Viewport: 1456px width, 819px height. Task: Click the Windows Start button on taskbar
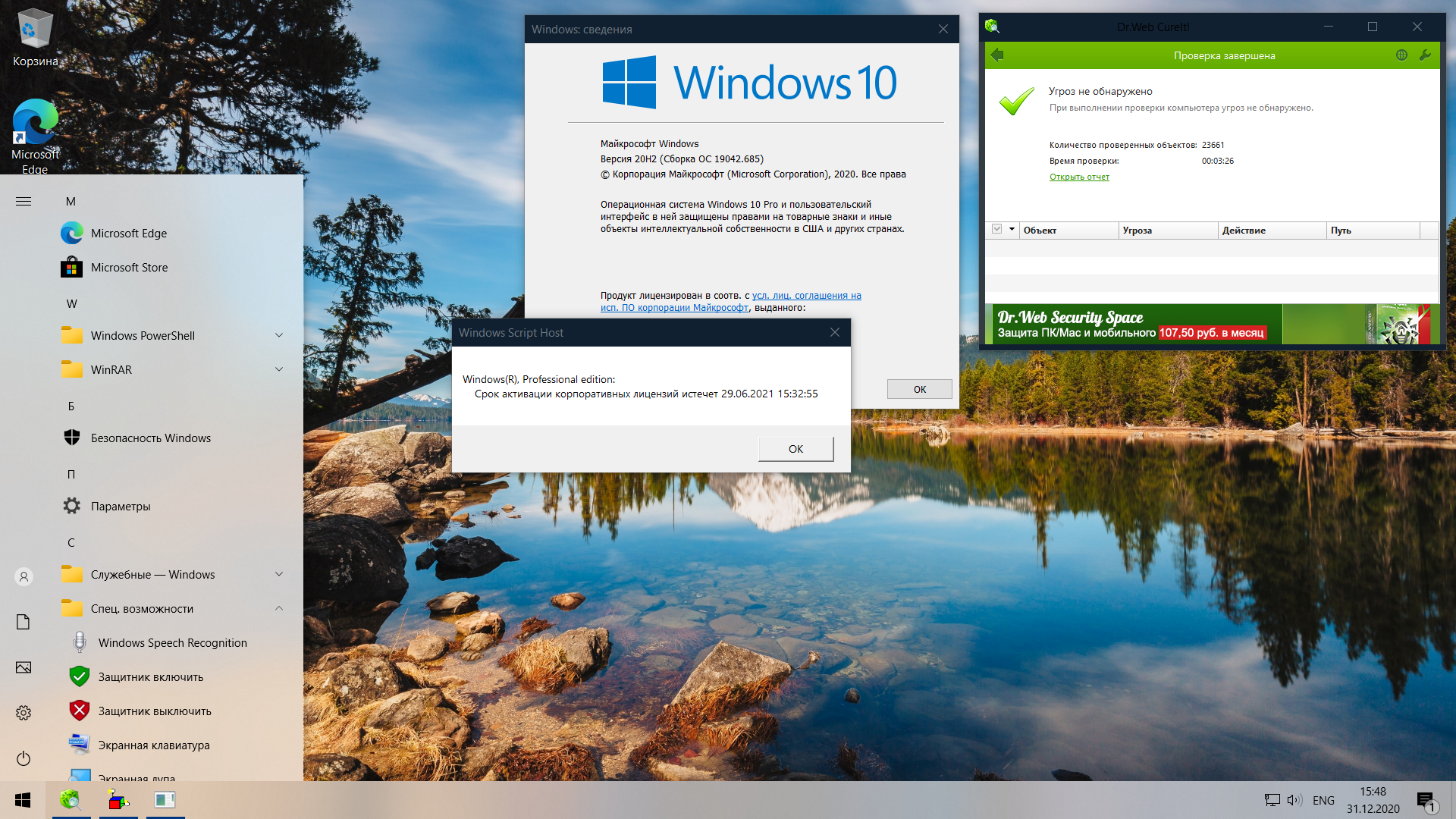23,800
